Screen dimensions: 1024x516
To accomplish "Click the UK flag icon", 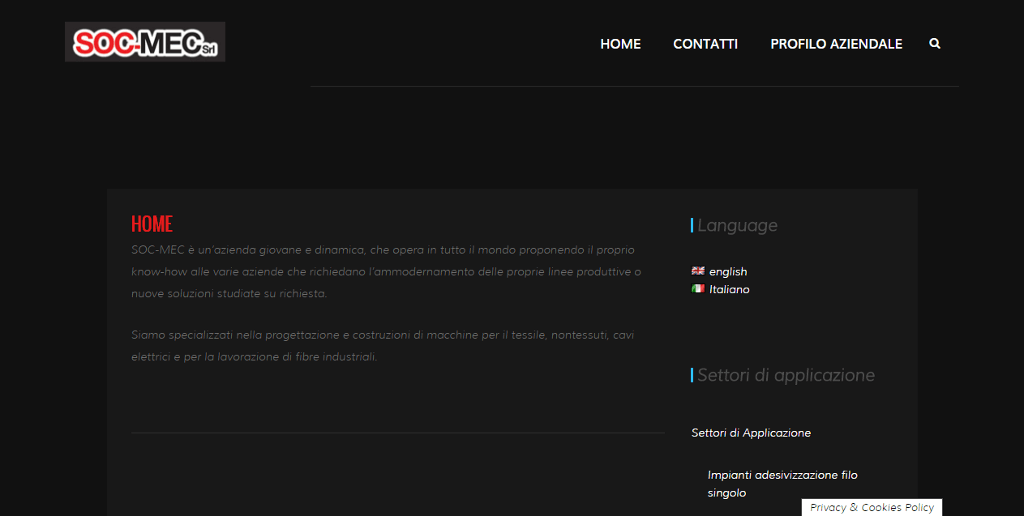I will click(698, 271).
